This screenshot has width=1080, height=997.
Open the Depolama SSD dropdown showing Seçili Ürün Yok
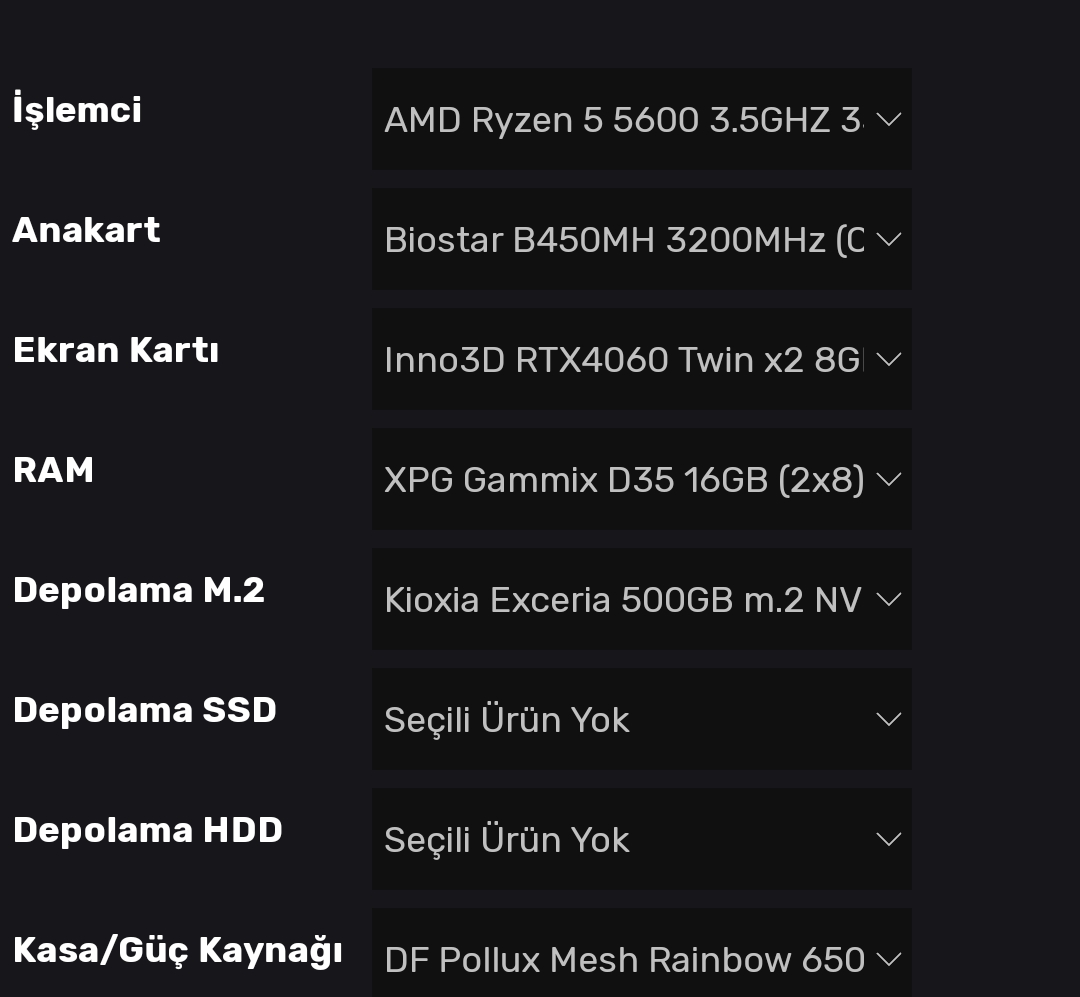[623, 719]
